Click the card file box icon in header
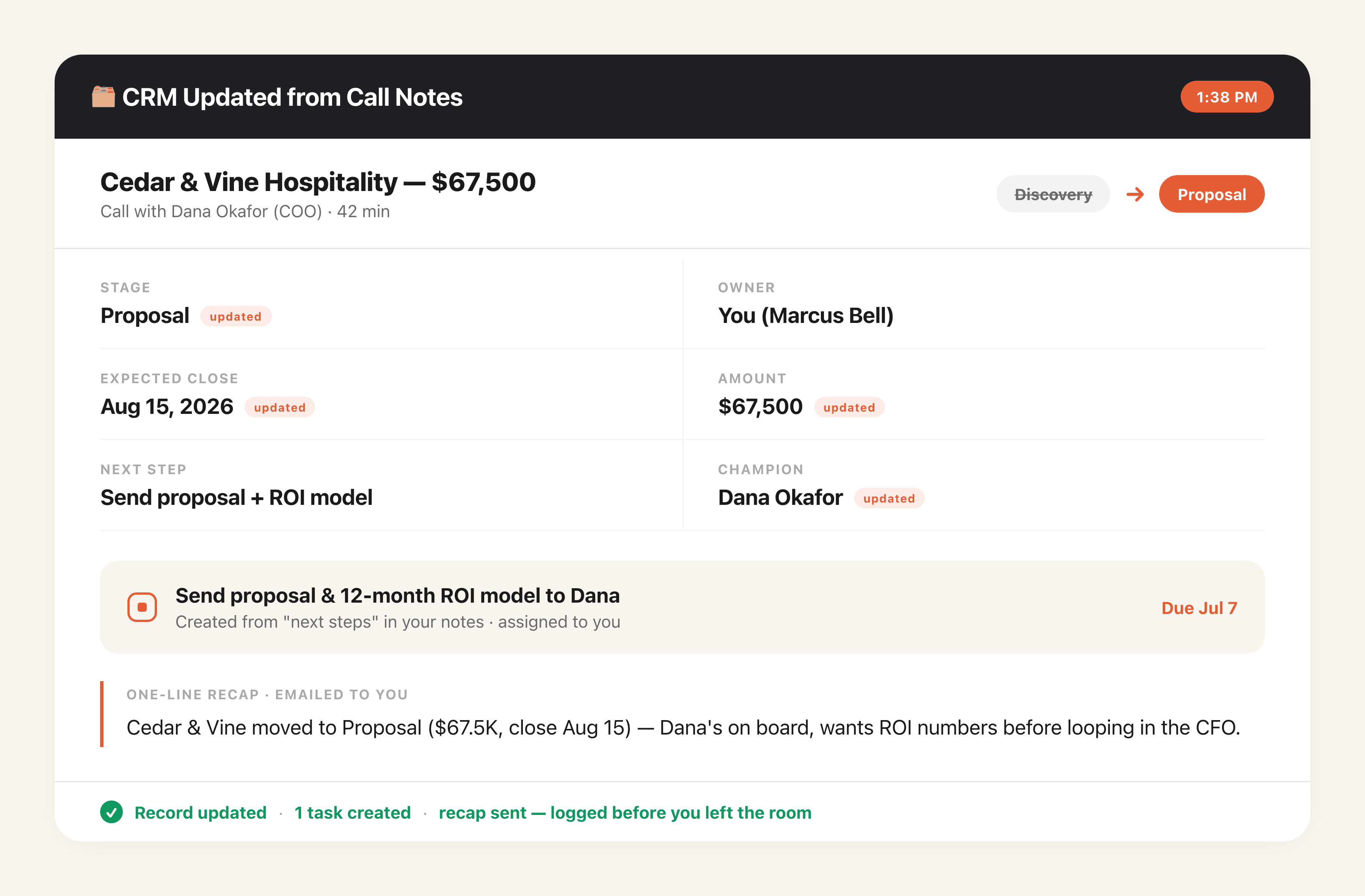Image resolution: width=1365 pixels, height=896 pixels. 103,96
